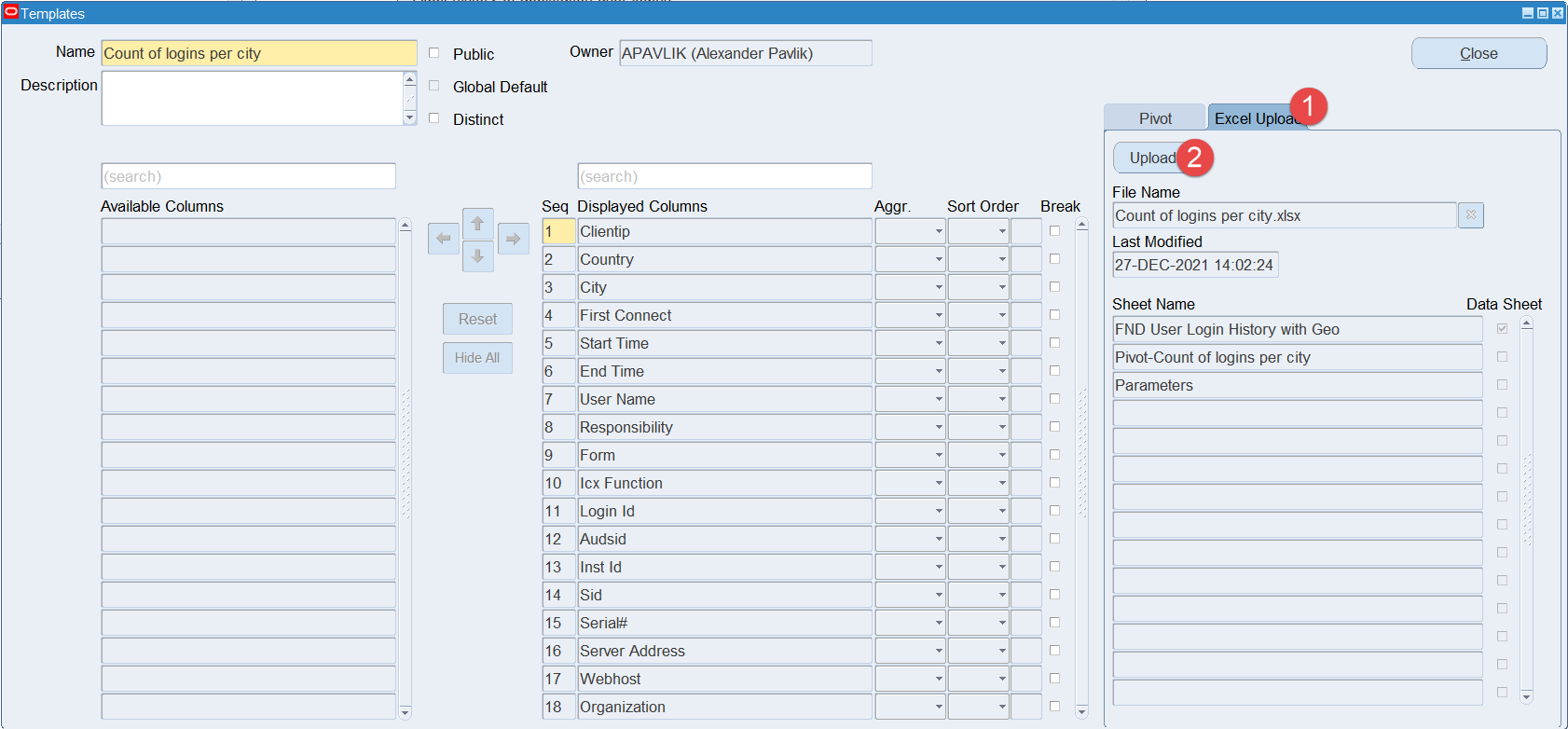The height and width of the screenshot is (729, 1568).
Task: Click the Owner field APAVLIK
Action: point(746,53)
